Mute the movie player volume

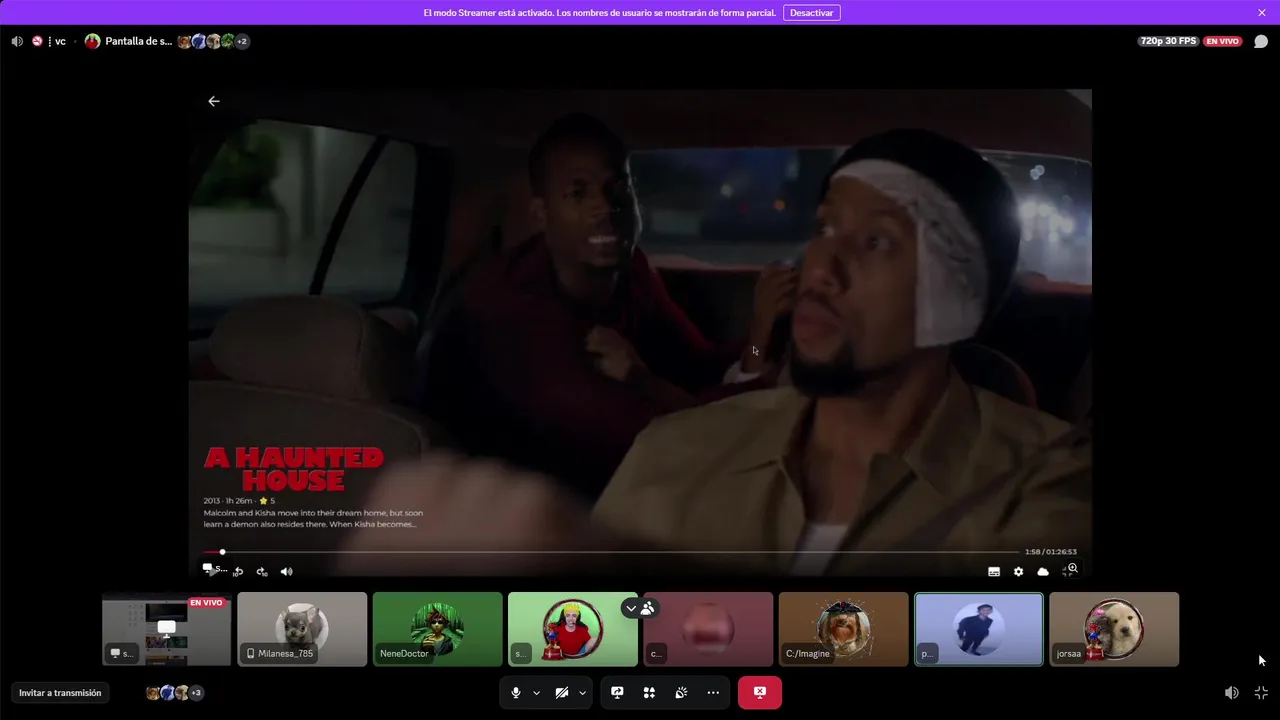point(287,572)
